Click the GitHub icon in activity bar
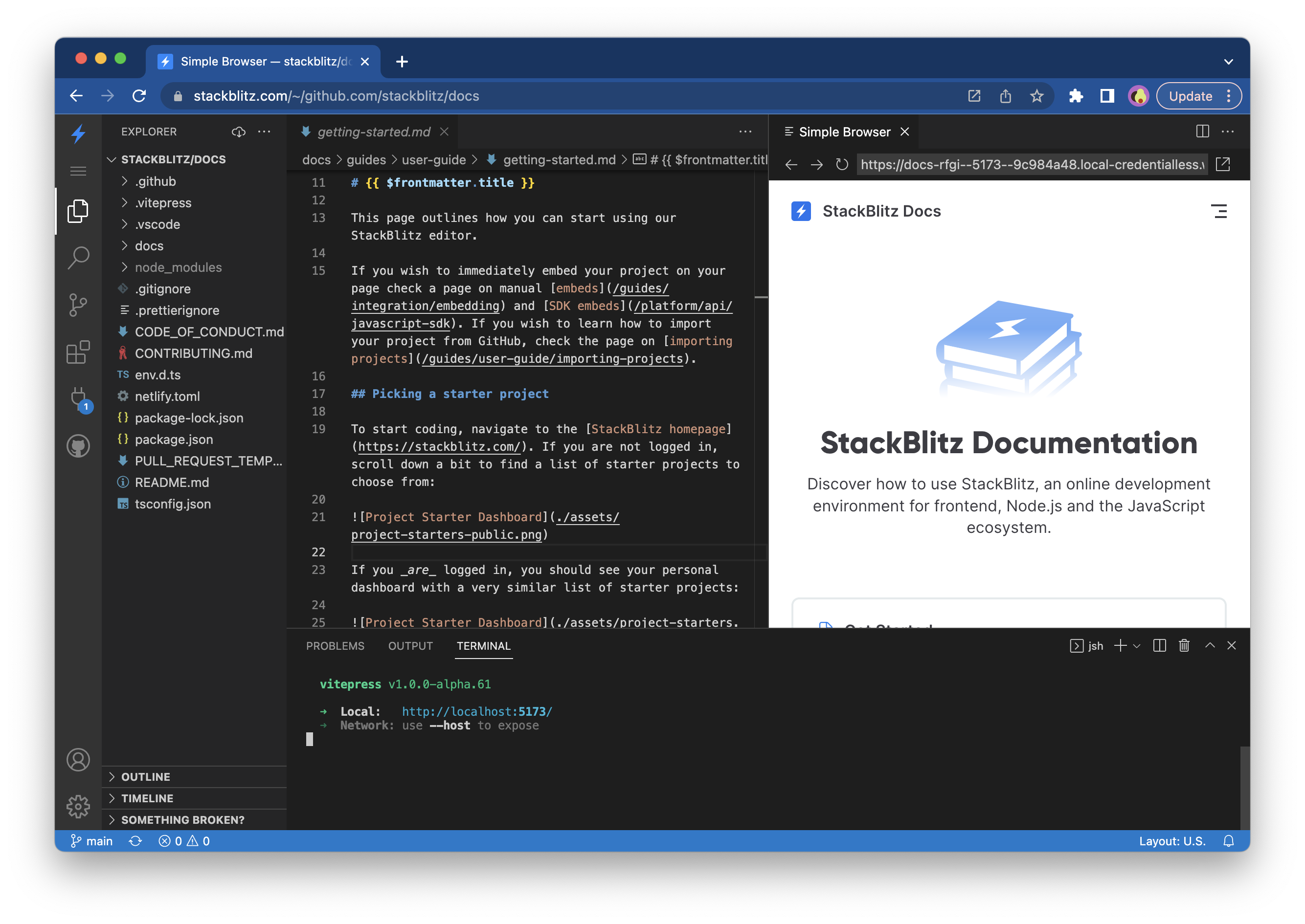 click(78, 446)
